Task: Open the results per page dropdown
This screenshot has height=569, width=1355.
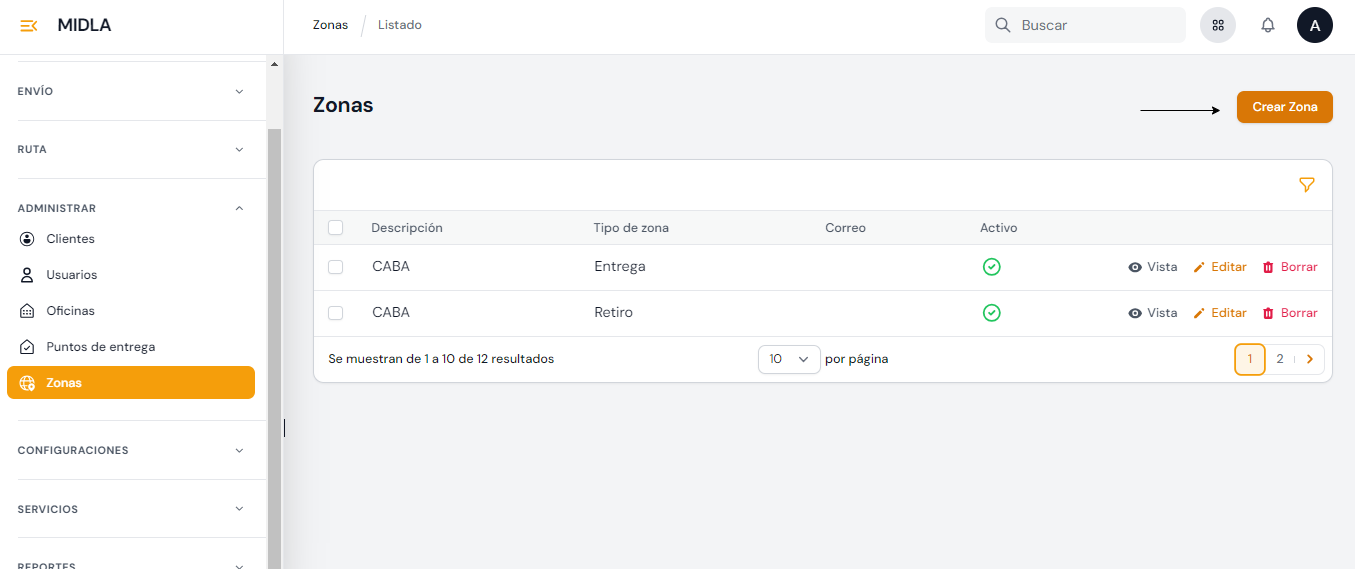Action: [788, 359]
